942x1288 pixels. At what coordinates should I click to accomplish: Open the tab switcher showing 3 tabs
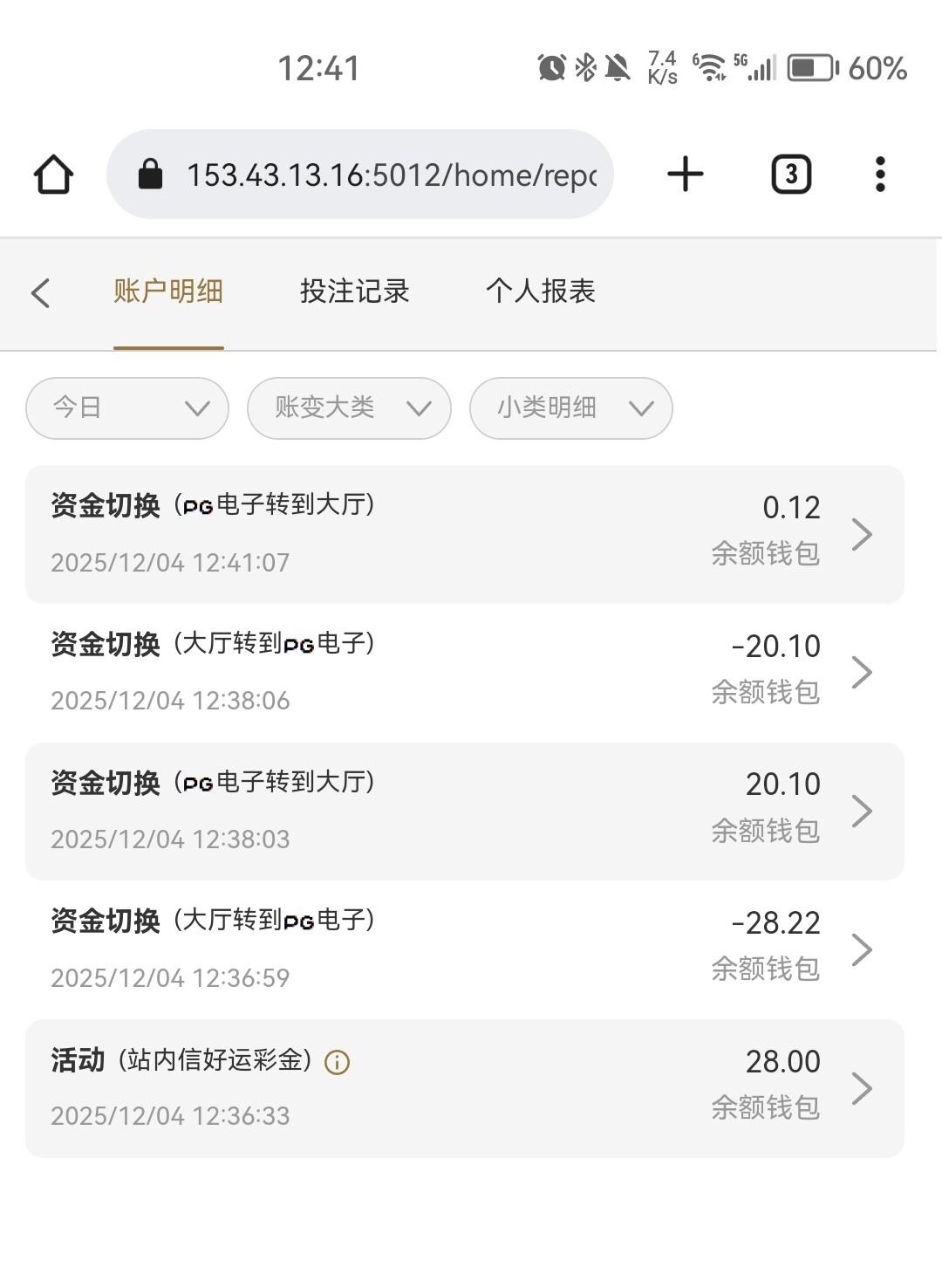[791, 175]
